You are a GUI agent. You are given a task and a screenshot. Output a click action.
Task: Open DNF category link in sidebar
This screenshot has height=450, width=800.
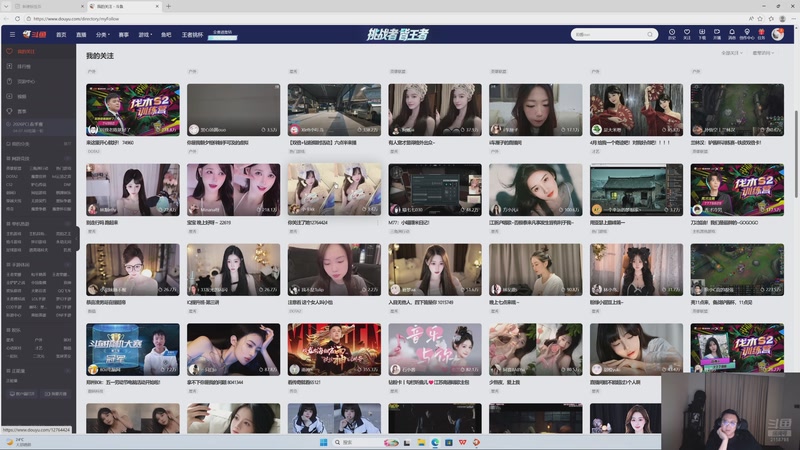(x=67, y=184)
